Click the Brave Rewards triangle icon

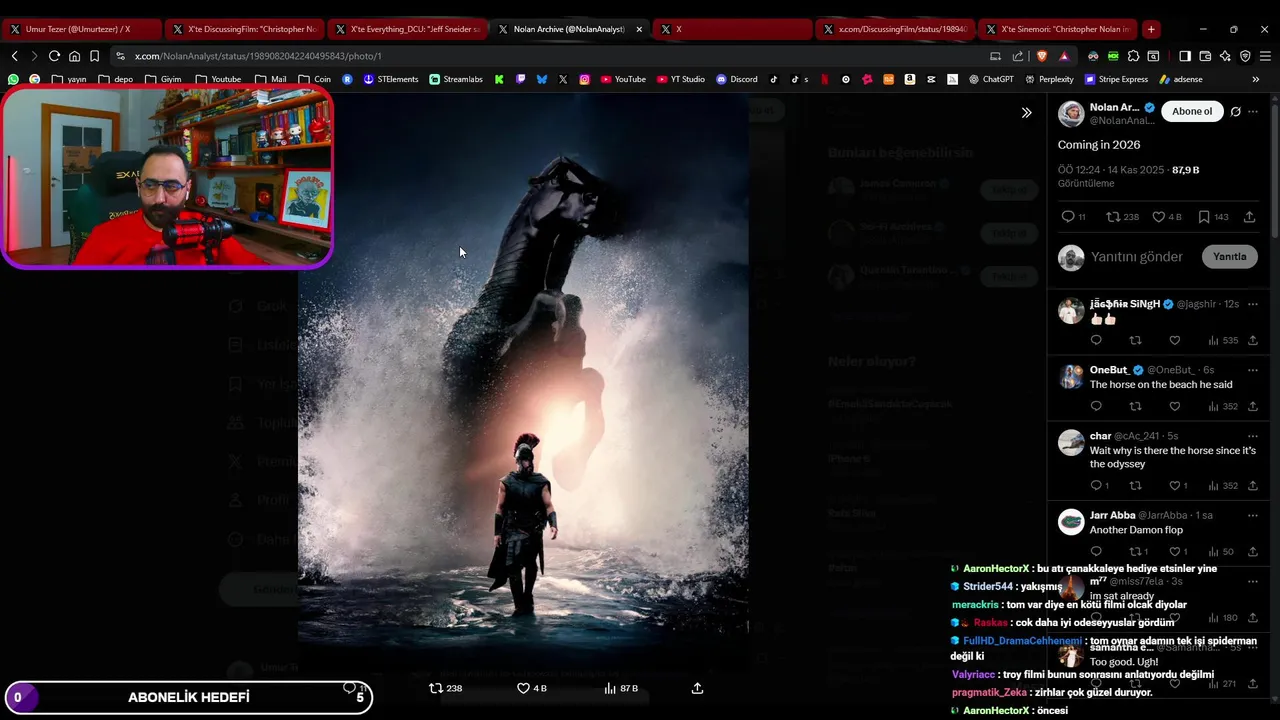click(1063, 56)
